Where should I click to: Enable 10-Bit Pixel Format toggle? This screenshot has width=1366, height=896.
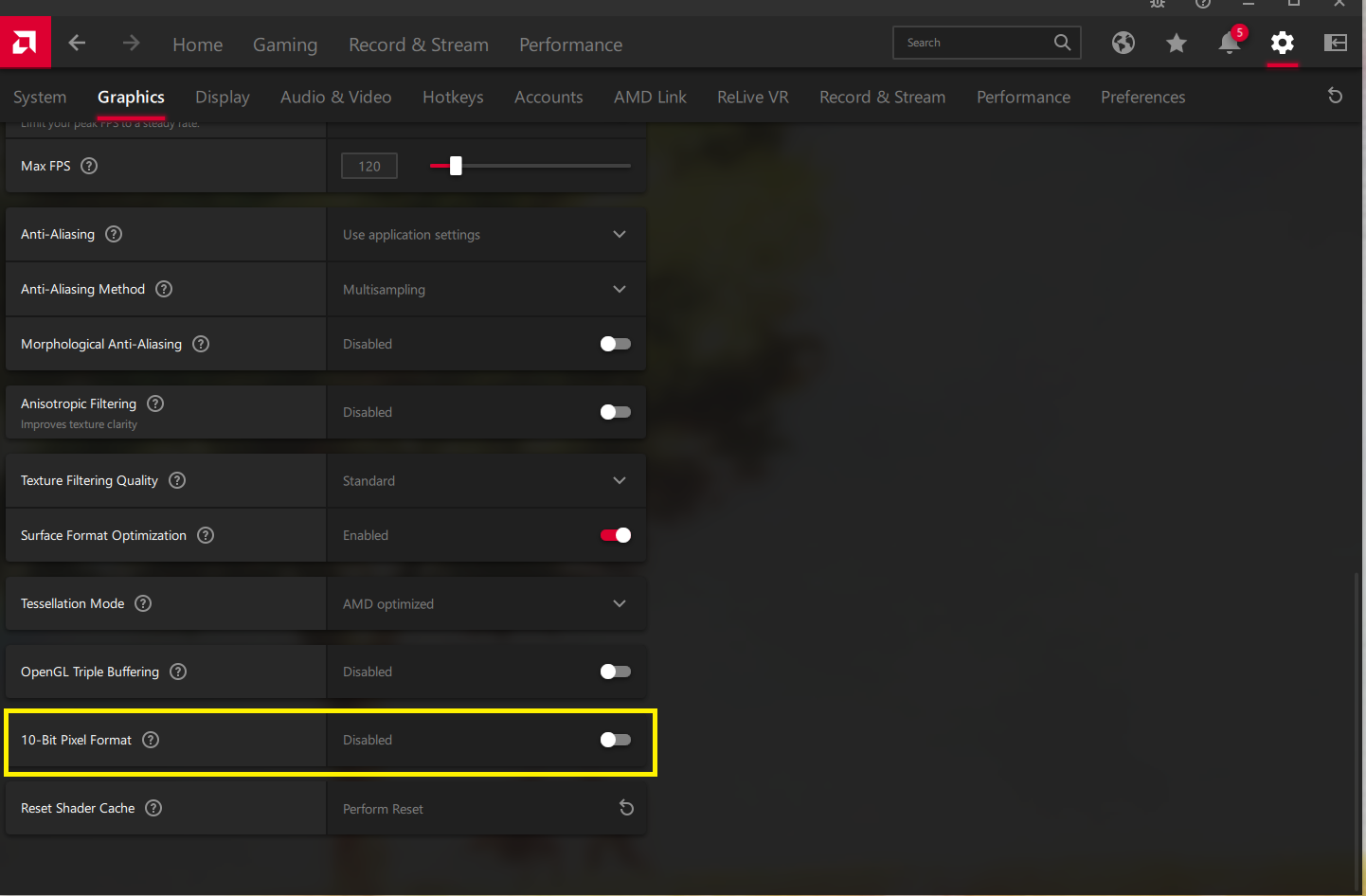click(616, 740)
